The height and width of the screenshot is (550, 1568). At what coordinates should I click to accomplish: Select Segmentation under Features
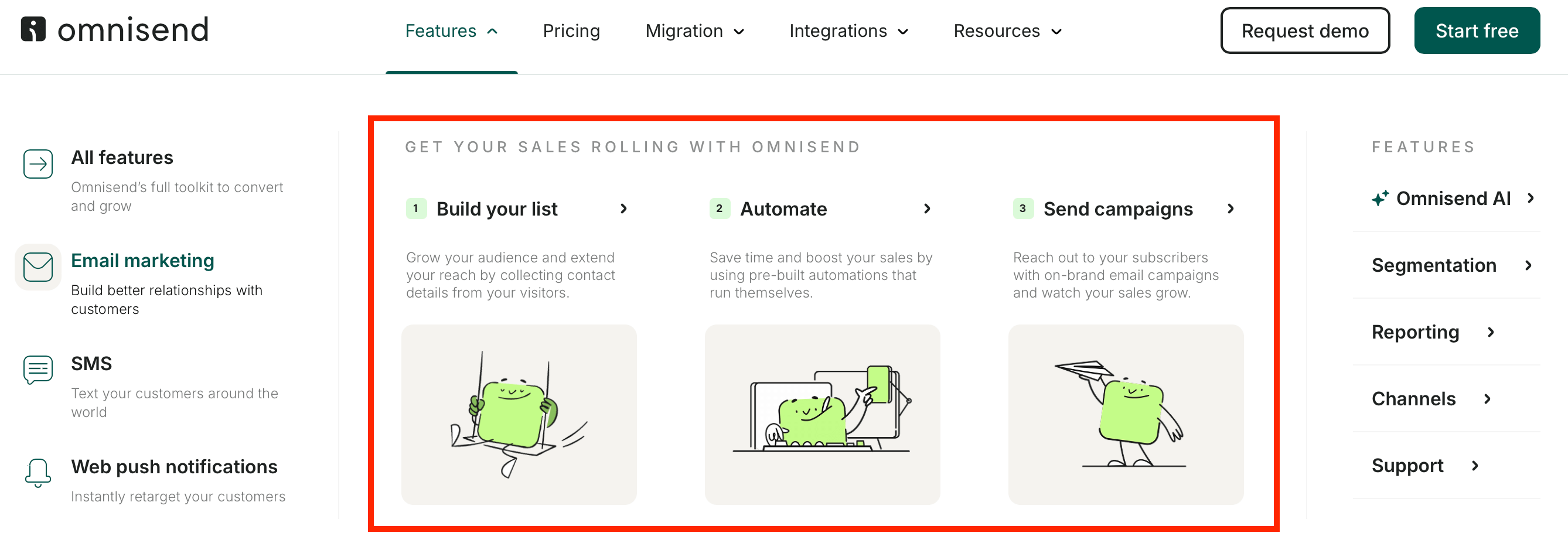click(x=1434, y=265)
